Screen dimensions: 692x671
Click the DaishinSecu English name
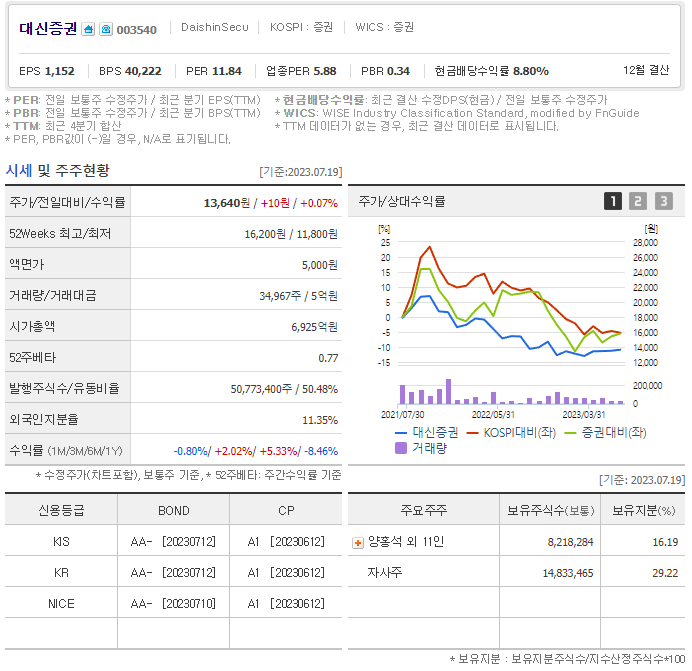tap(215, 27)
